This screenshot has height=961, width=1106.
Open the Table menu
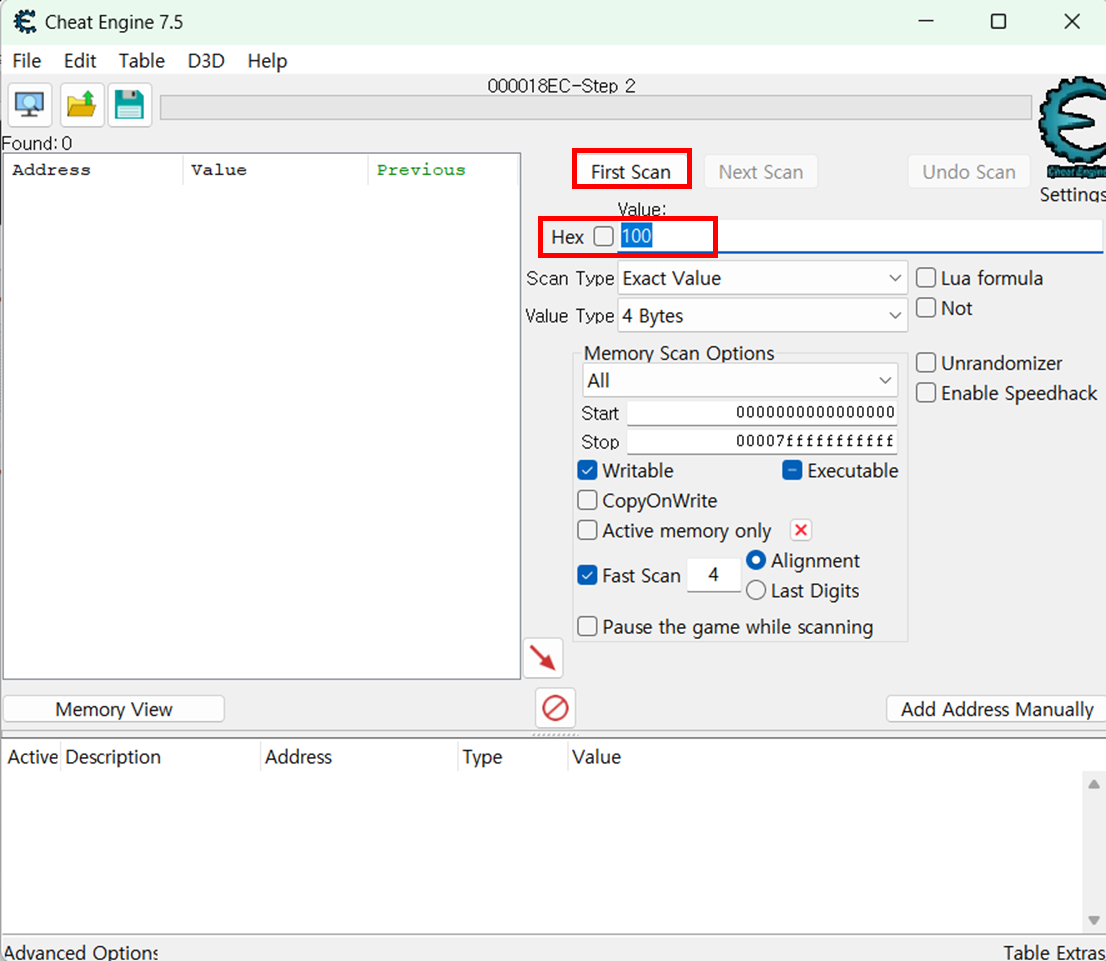click(x=141, y=61)
